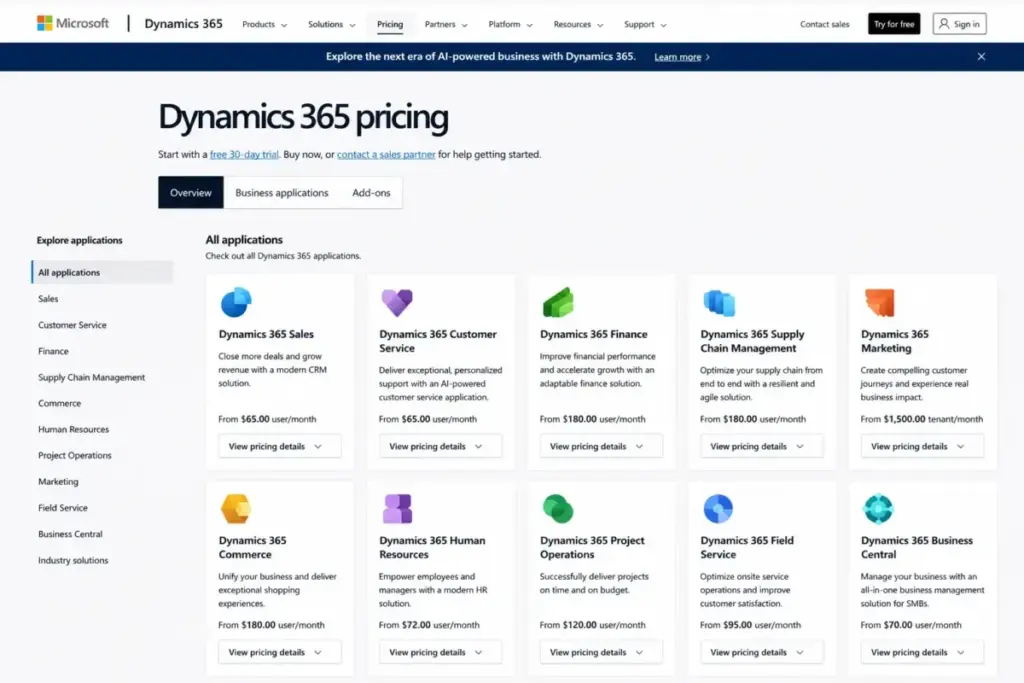Select Sales in Explore applications list
The height and width of the screenshot is (683, 1024).
point(48,298)
